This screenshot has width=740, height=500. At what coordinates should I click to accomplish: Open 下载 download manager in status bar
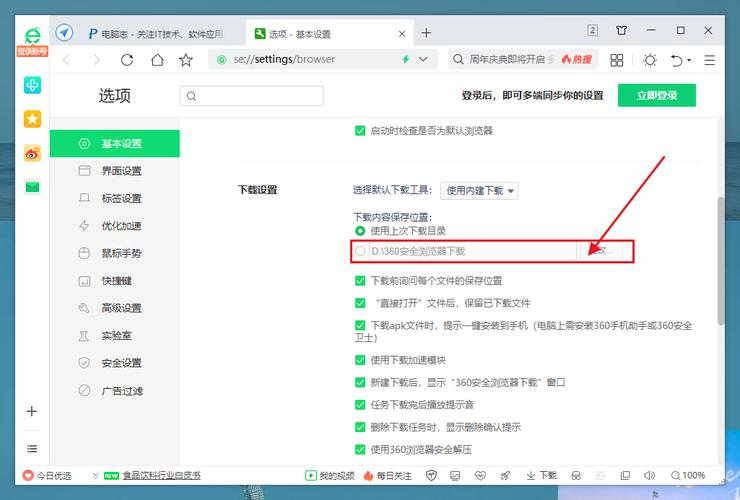point(541,475)
